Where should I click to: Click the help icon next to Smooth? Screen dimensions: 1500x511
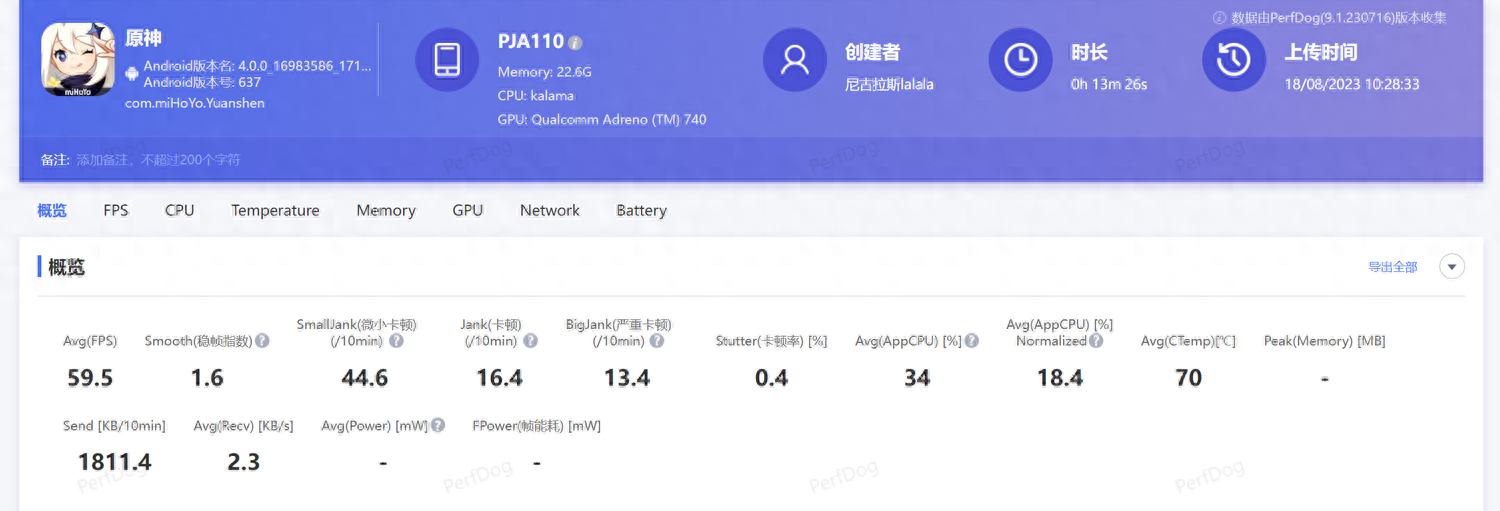tap(262, 341)
